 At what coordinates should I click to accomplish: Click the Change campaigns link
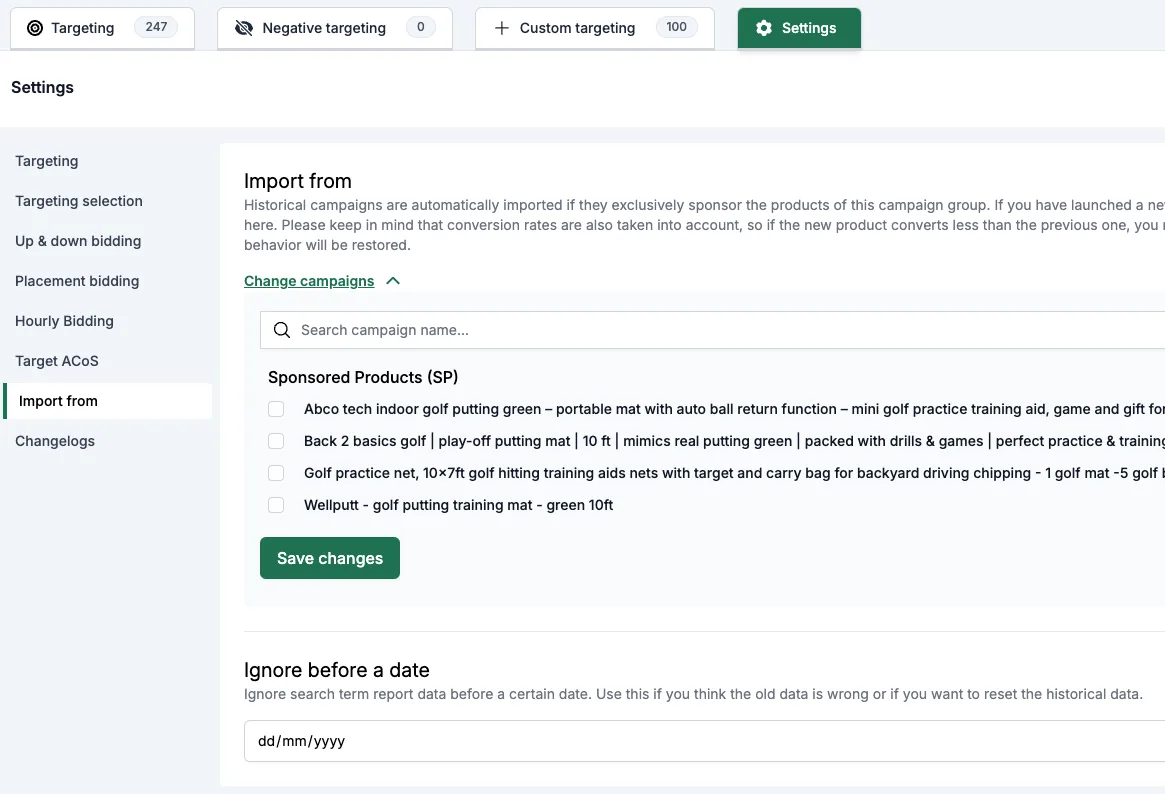pos(309,281)
